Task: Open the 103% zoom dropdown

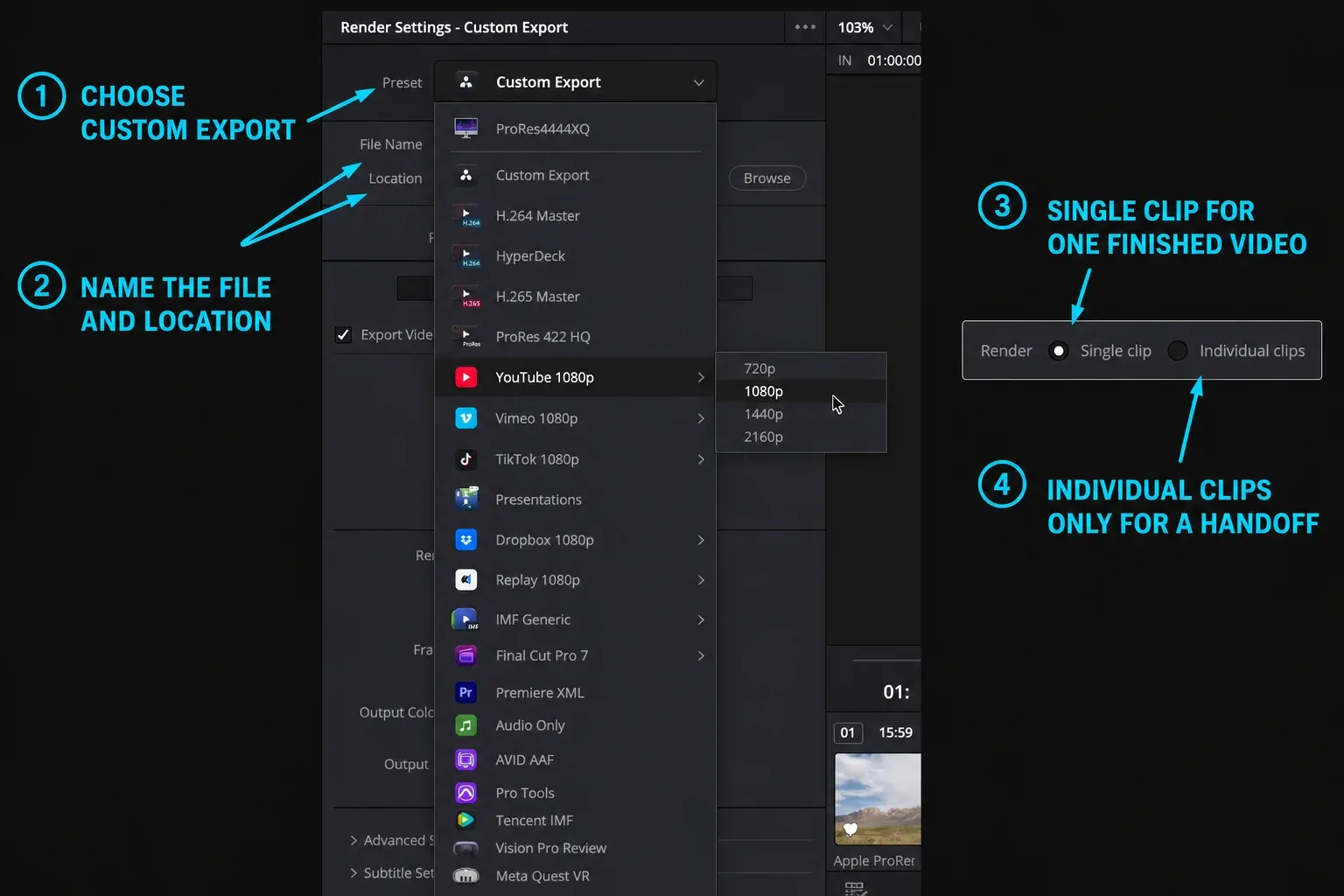Action: point(864,27)
